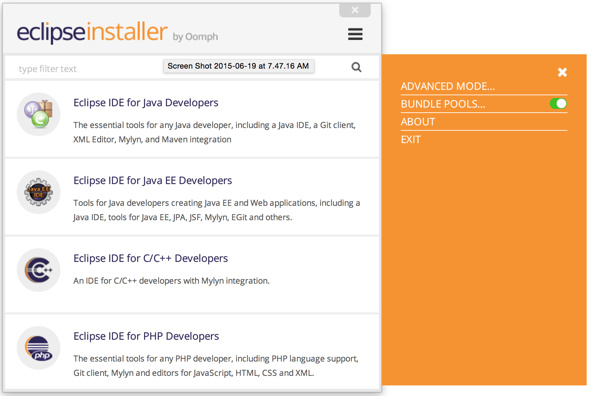Open Bundle Pools menu entry
This screenshot has width=600, height=396.
[x=443, y=104]
